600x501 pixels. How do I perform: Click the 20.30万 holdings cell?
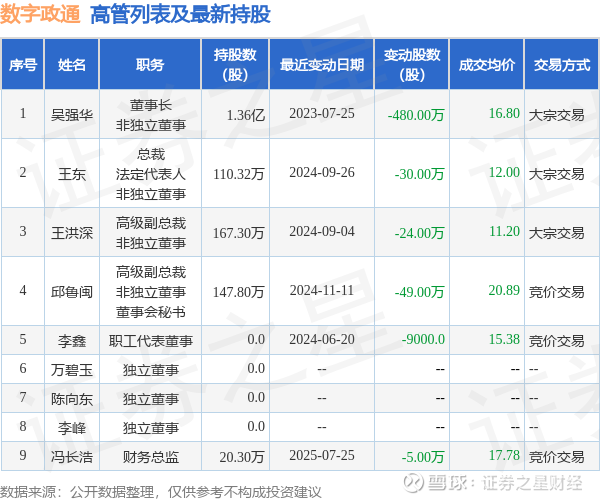point(242,457)
